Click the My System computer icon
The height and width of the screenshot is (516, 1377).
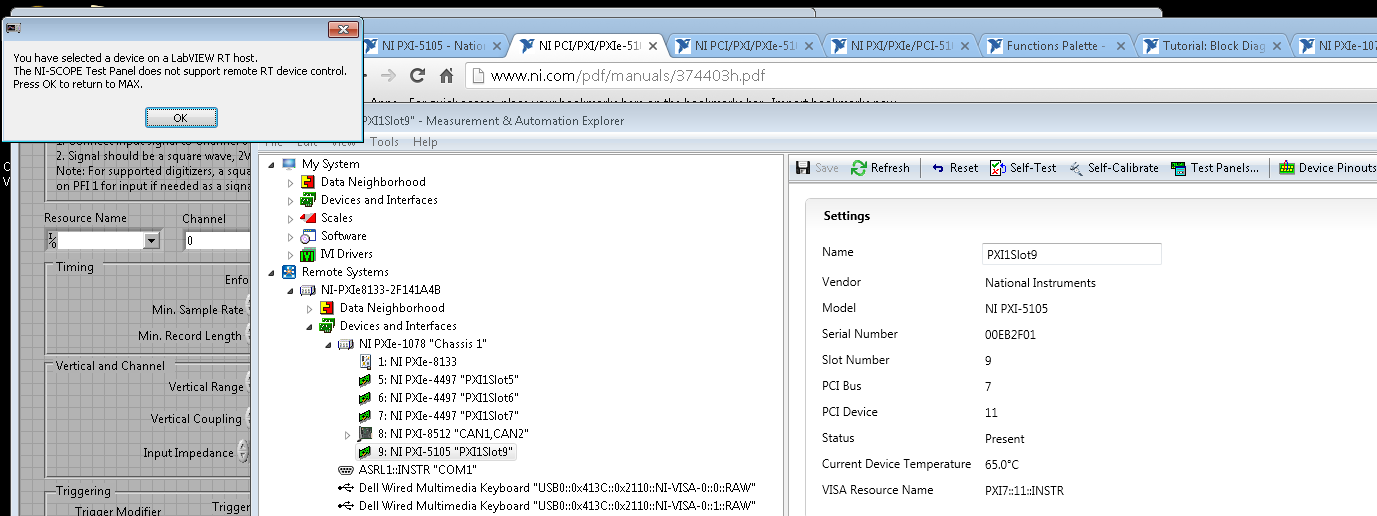tap(289, 164)
